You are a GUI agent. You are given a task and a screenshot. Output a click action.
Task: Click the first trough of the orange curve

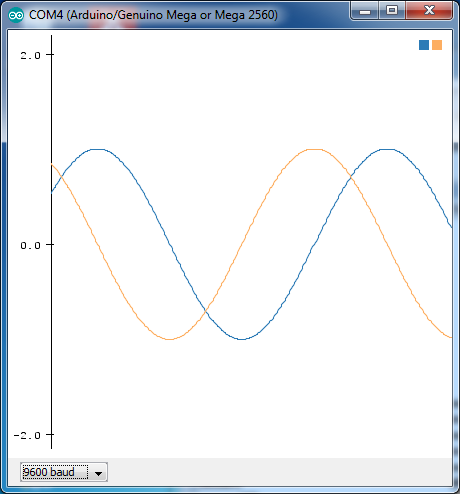170,339
